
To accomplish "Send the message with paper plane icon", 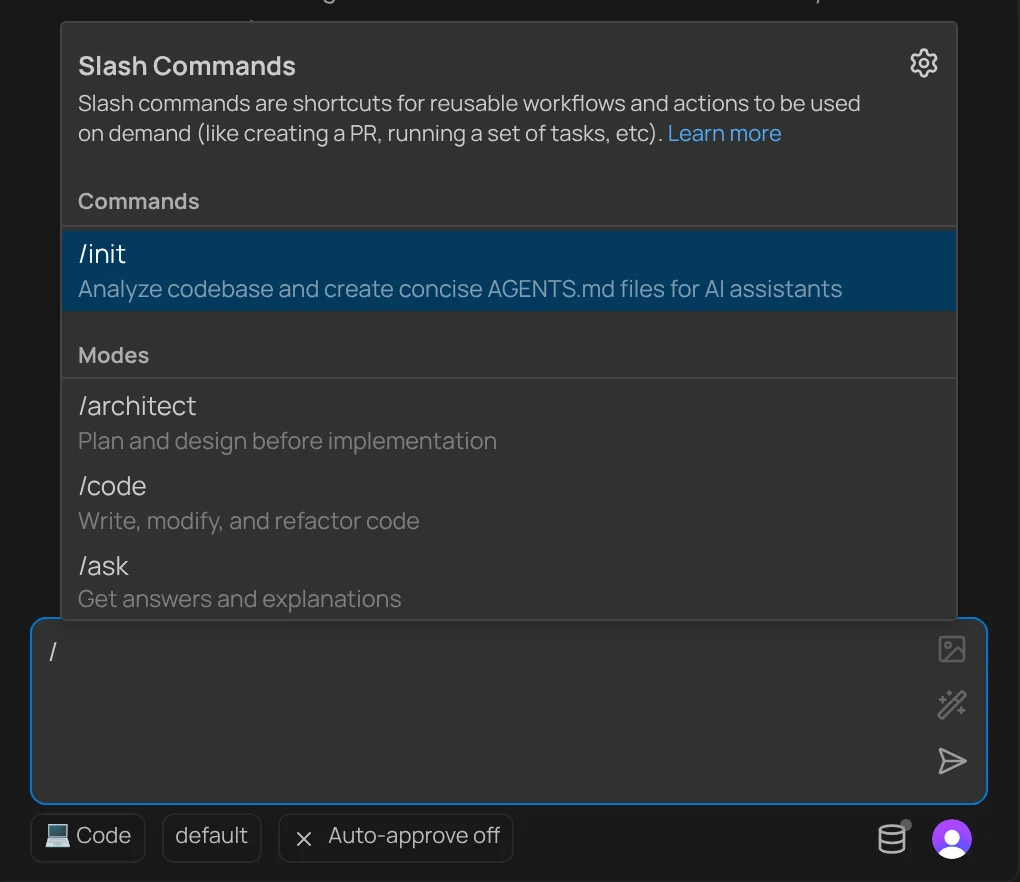I will pos(952,761).
